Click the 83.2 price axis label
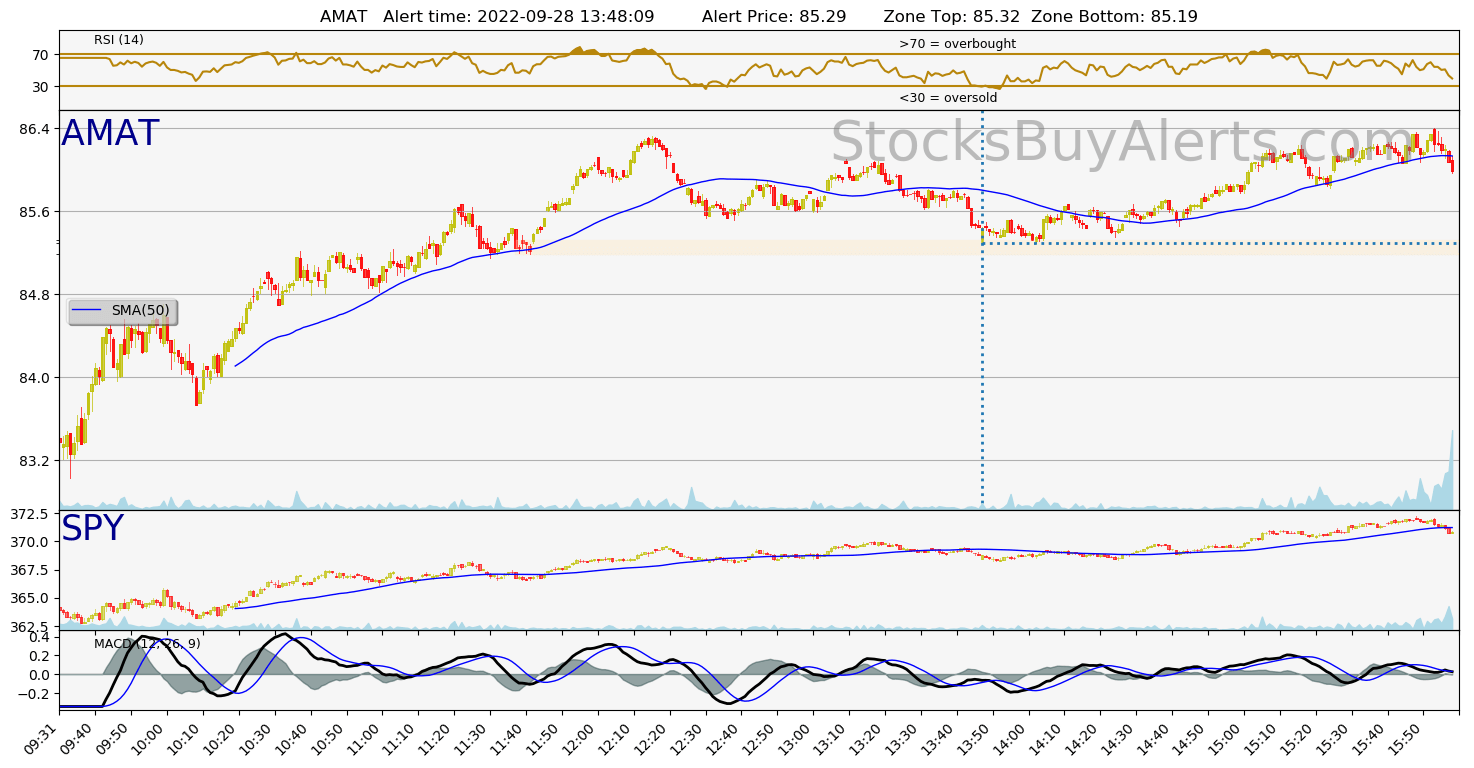This screenshot has height=768, width=1474. point(34,461)
